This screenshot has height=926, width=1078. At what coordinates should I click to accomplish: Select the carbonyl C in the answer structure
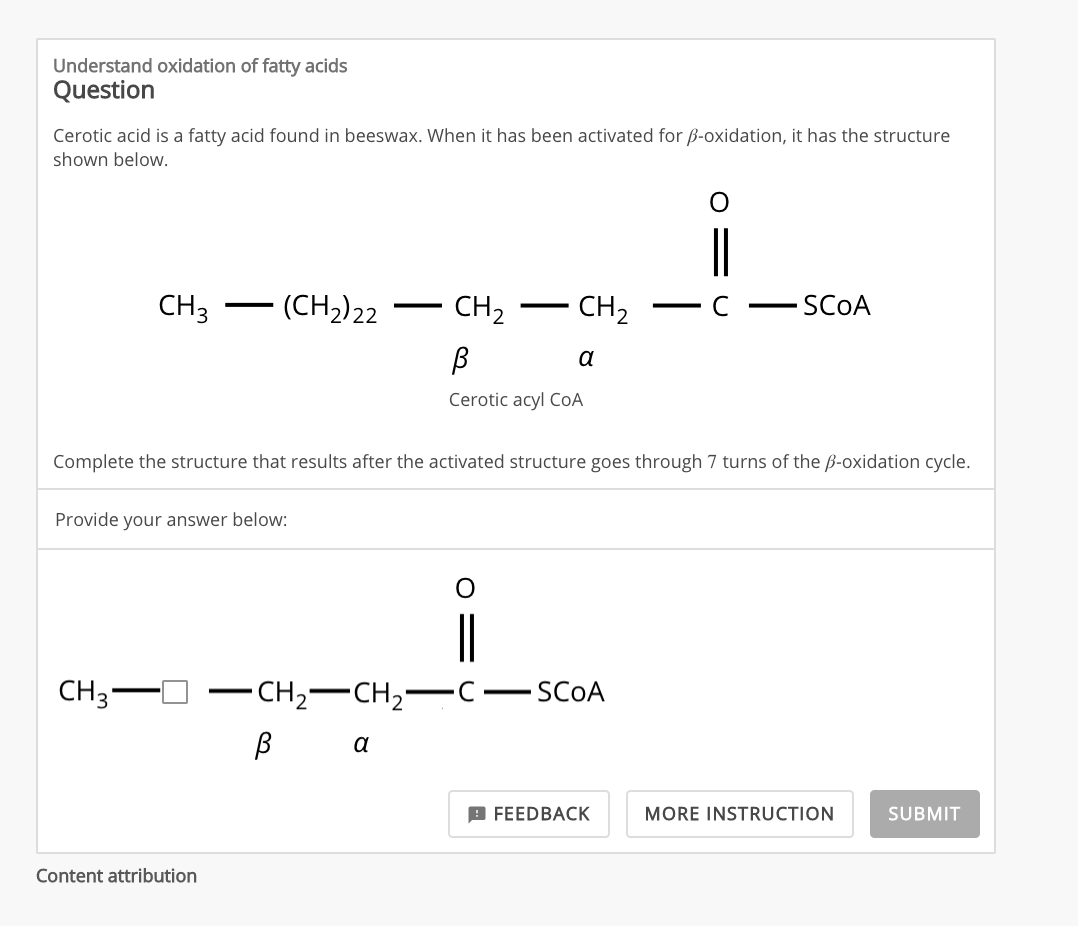point(465,691)
